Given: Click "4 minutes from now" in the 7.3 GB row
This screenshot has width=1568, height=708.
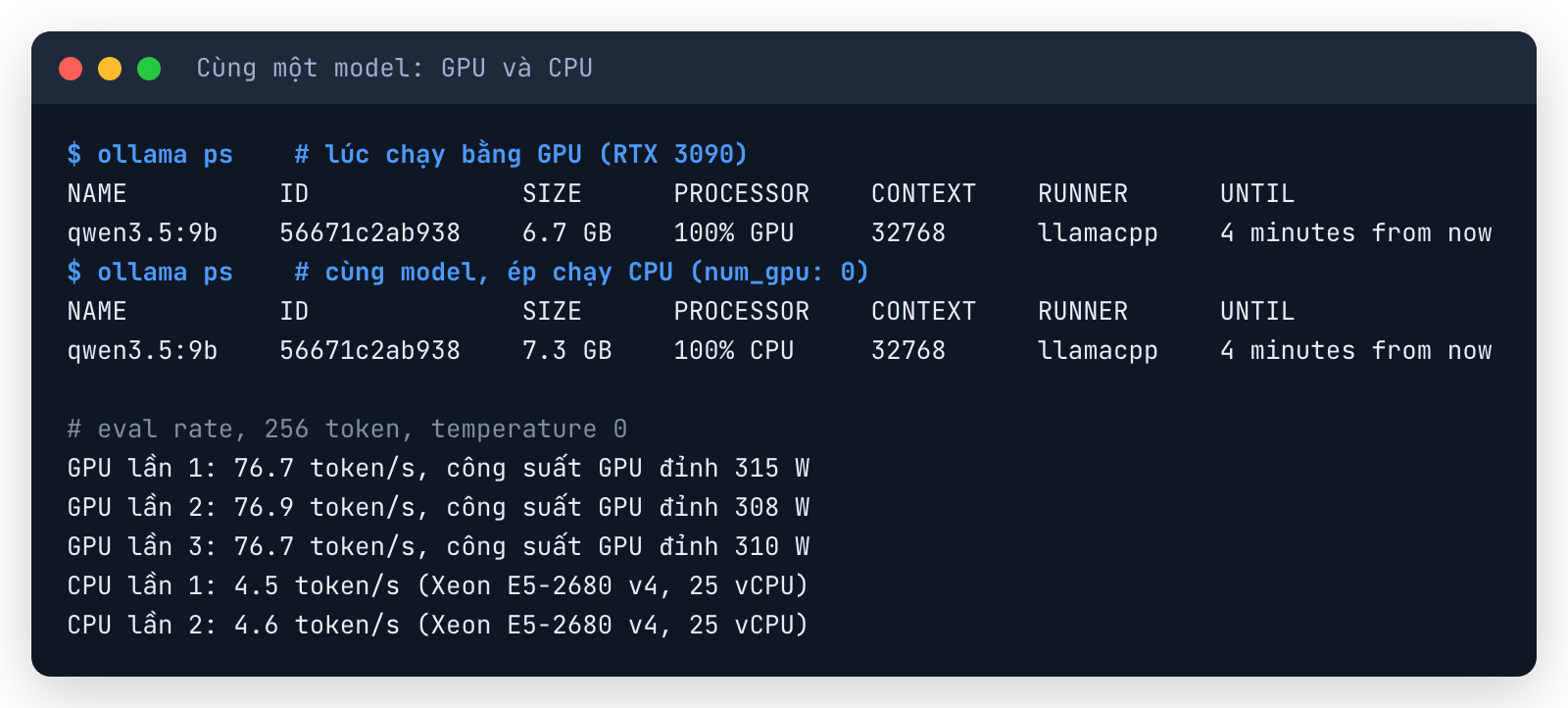Looking at the screenshot, I should 1356,350.
